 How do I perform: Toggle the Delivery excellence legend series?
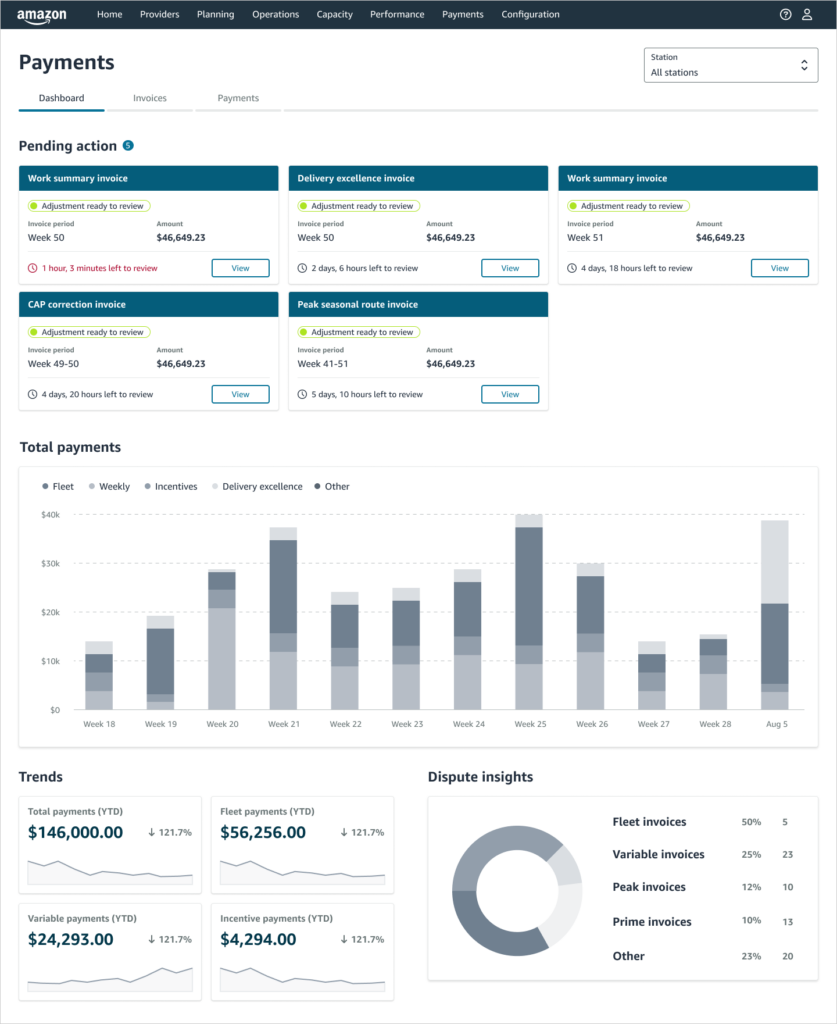(x=256, y=487)
